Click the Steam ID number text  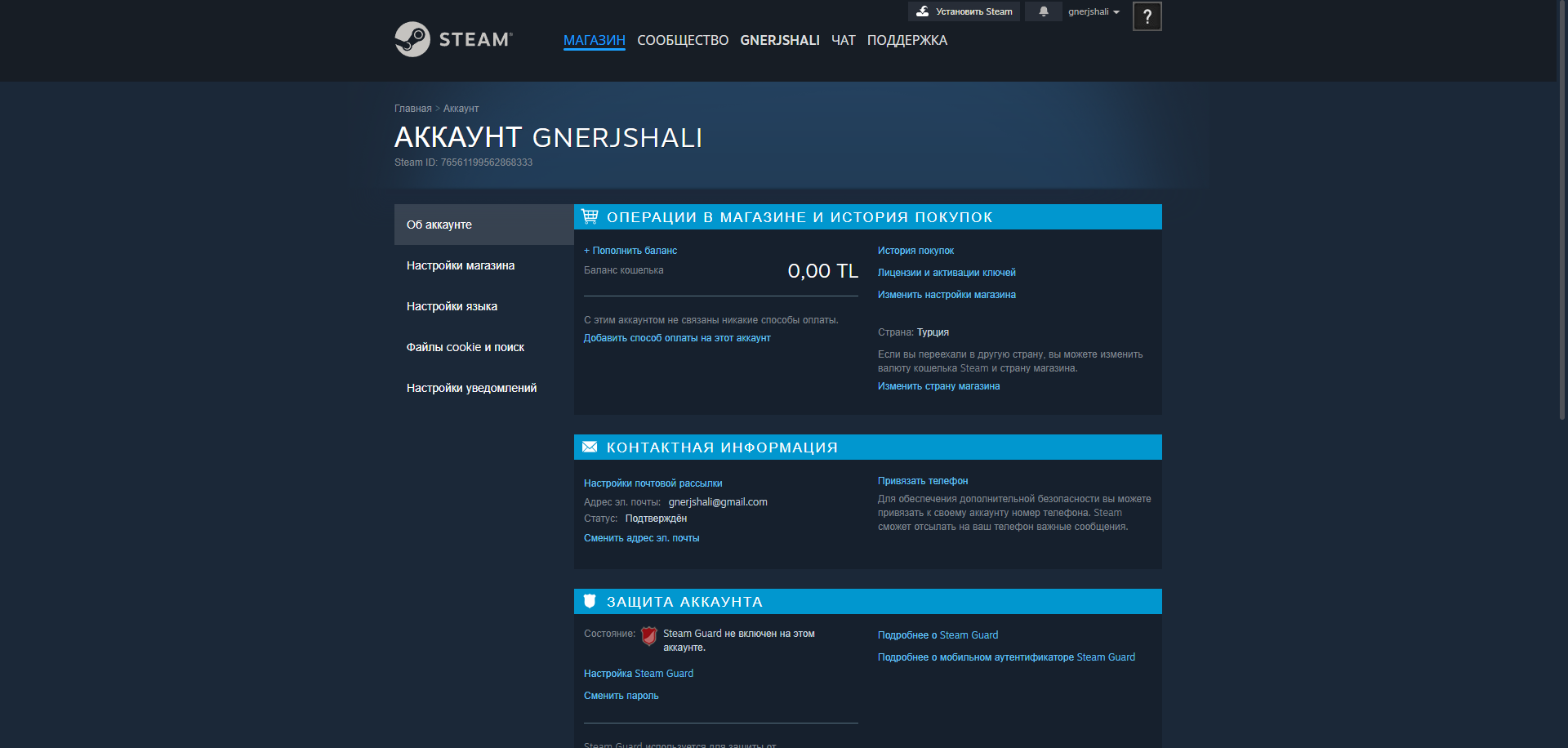coord(487,163)
